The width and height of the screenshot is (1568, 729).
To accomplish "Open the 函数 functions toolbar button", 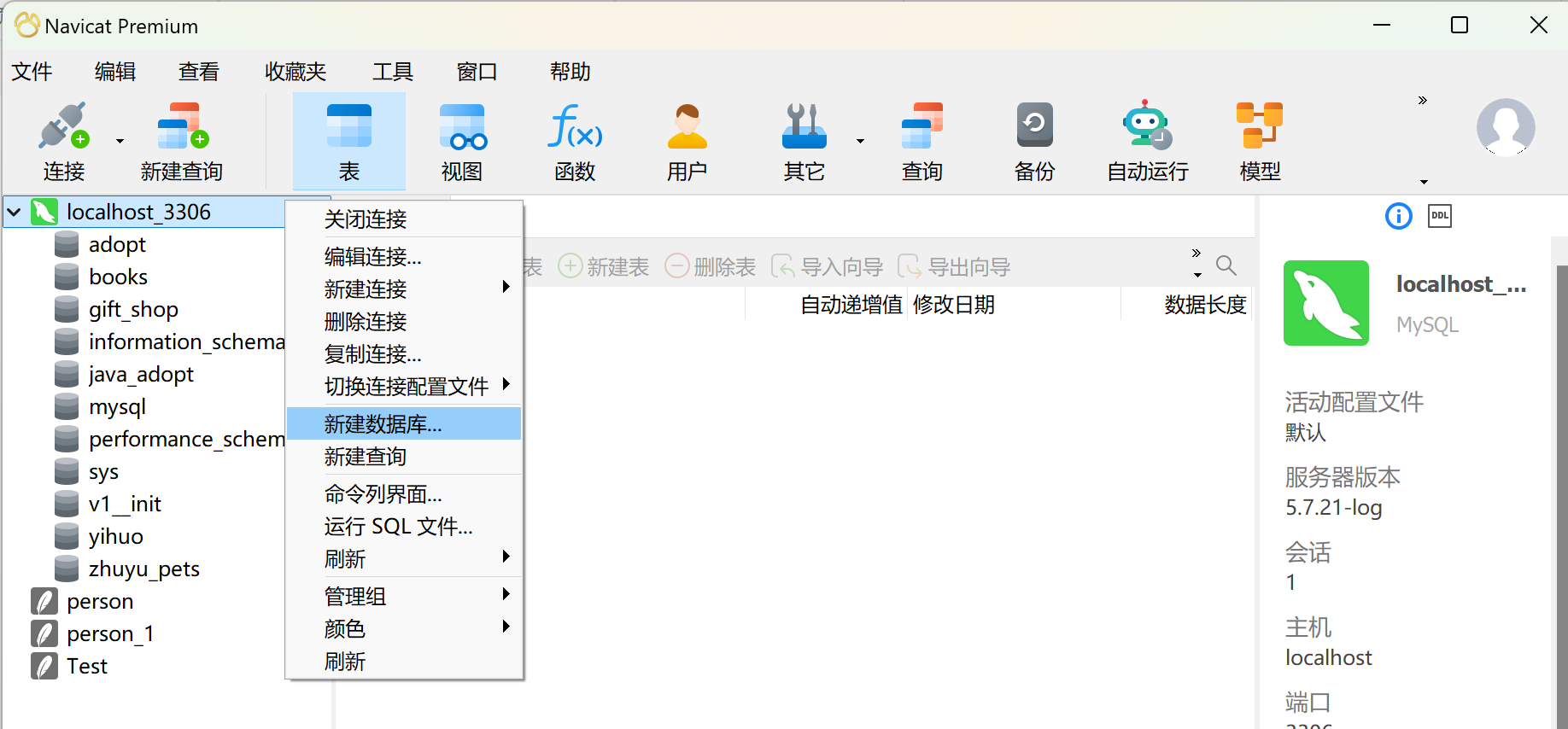I will click(x=575, y=142).
